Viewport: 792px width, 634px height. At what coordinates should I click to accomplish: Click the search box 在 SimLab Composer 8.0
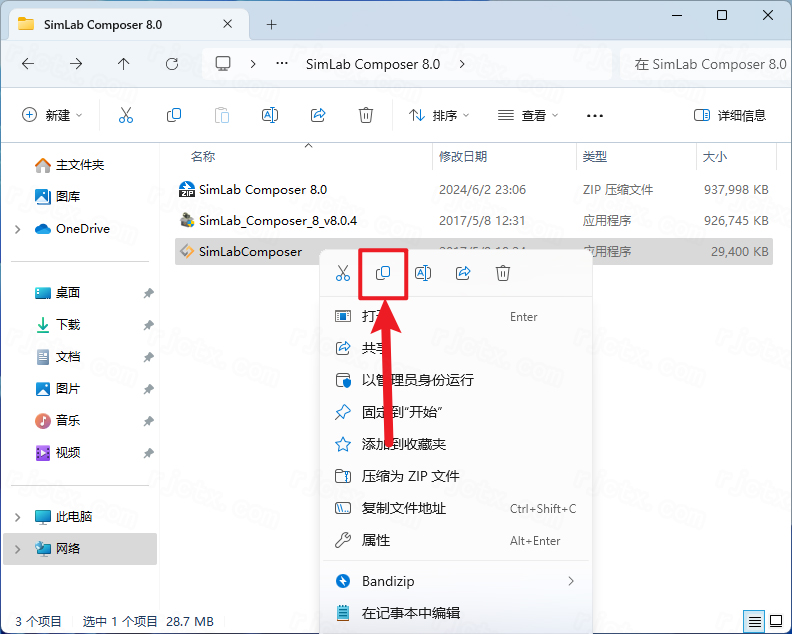point(706,64)
